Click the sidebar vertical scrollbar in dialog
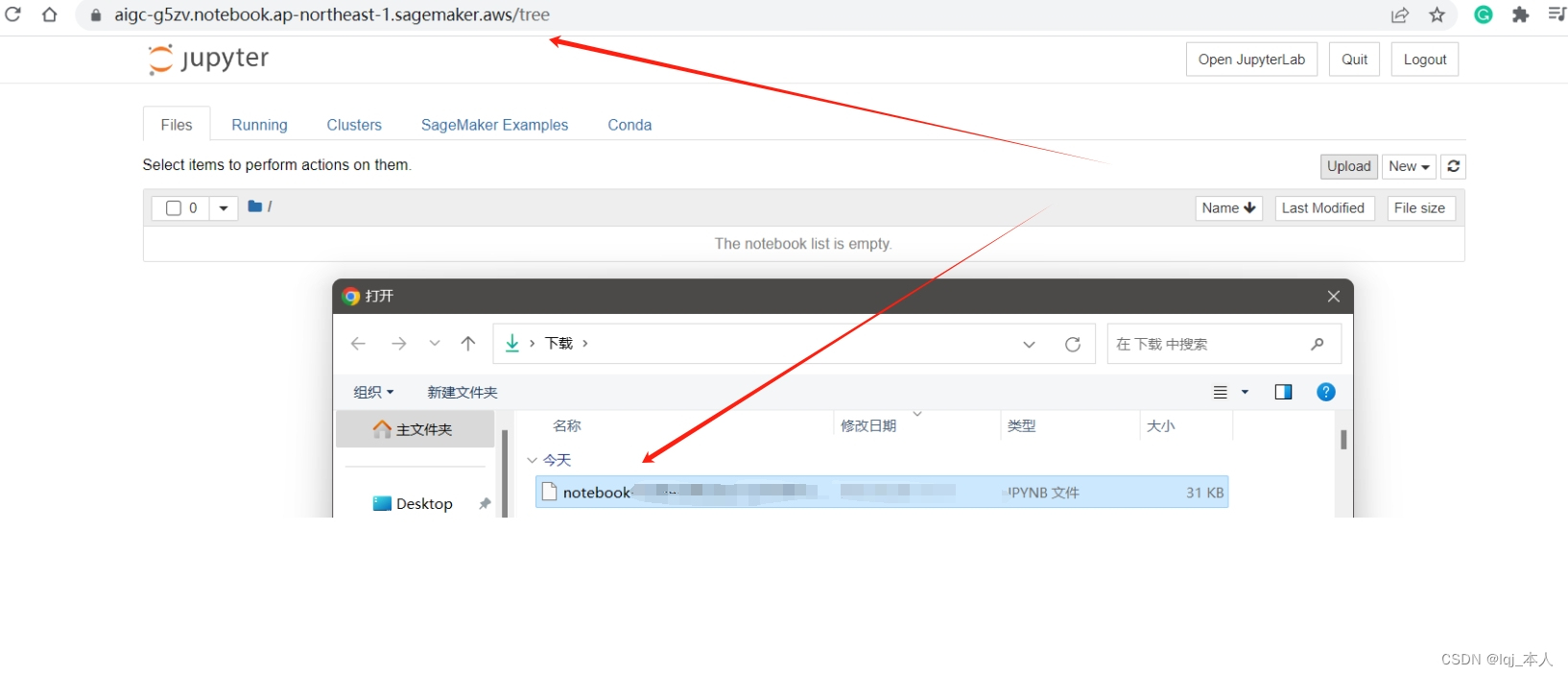Viewport: 1568px width, 676px height. pos(505,472)
